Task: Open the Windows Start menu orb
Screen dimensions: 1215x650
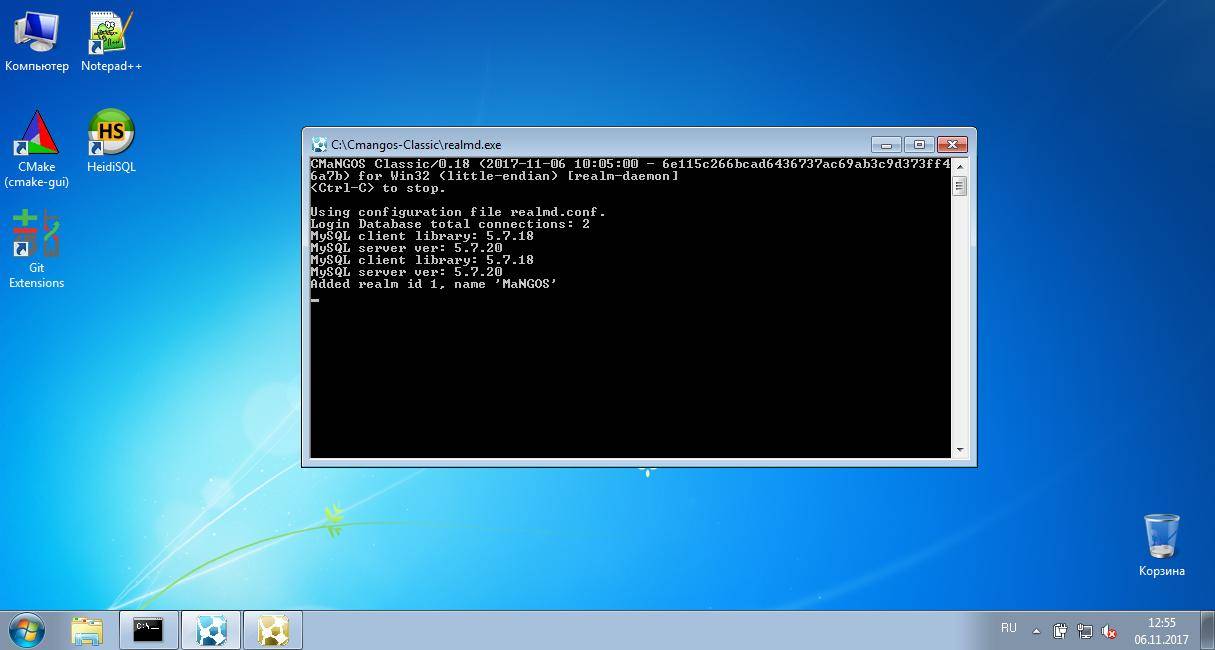Action: coord(27,630)
